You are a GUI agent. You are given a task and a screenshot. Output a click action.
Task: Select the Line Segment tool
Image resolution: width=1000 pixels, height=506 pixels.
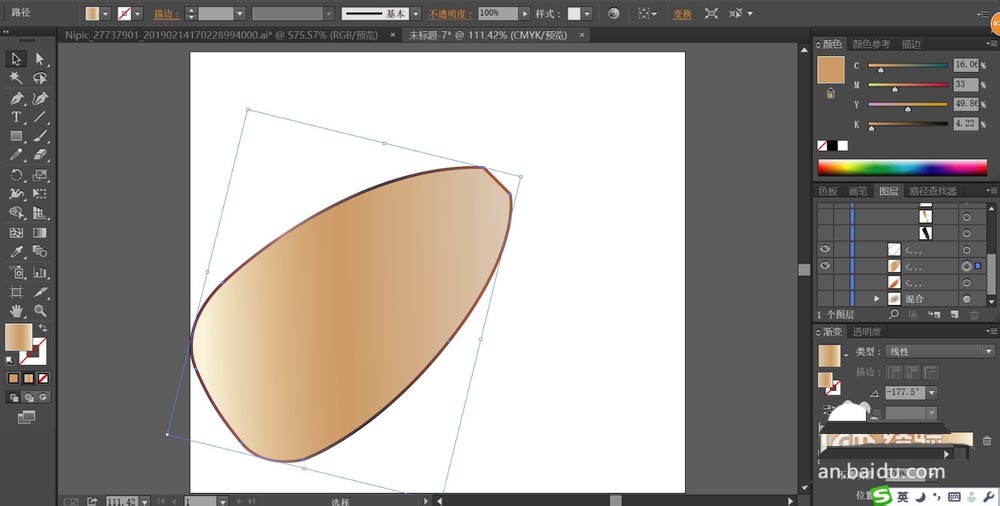40,117
